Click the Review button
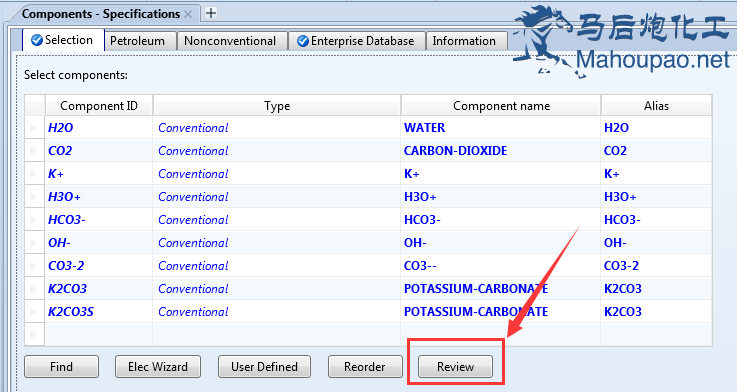This screenshot has height=392, width=737. [455, 367]
